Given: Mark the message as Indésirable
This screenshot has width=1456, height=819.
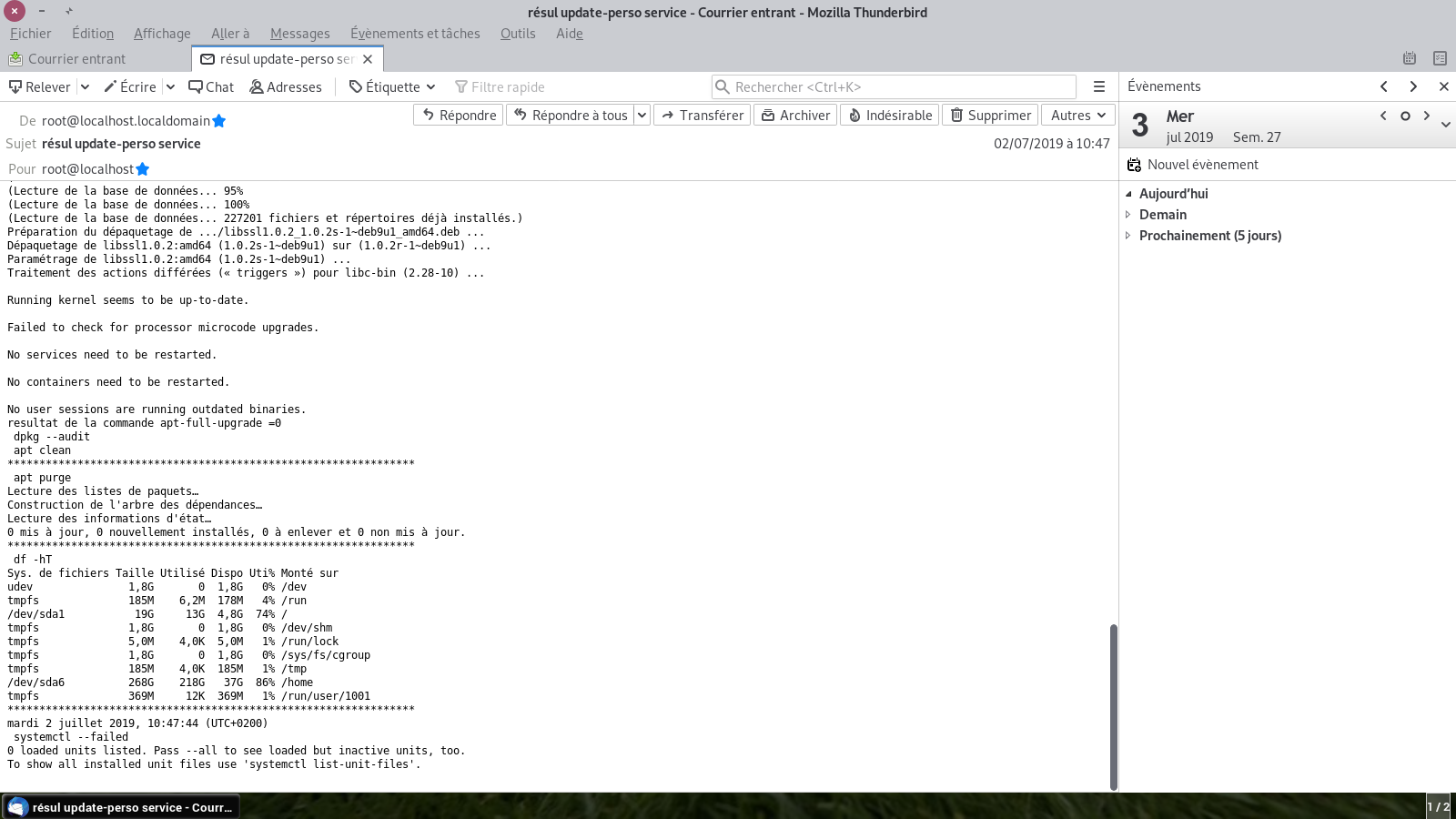Looking at the screenshot, I should [x=889, y=115].
